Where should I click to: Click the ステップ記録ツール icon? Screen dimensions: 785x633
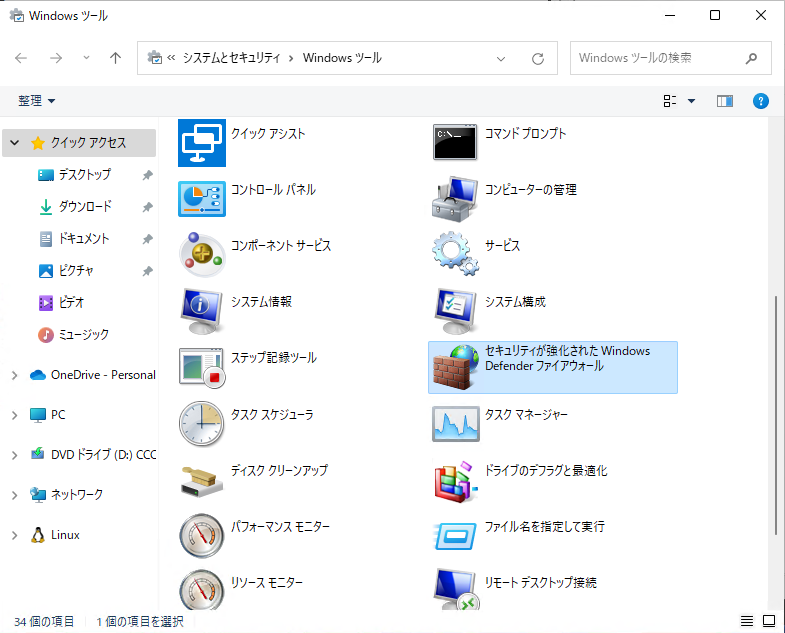coord(202,368)
